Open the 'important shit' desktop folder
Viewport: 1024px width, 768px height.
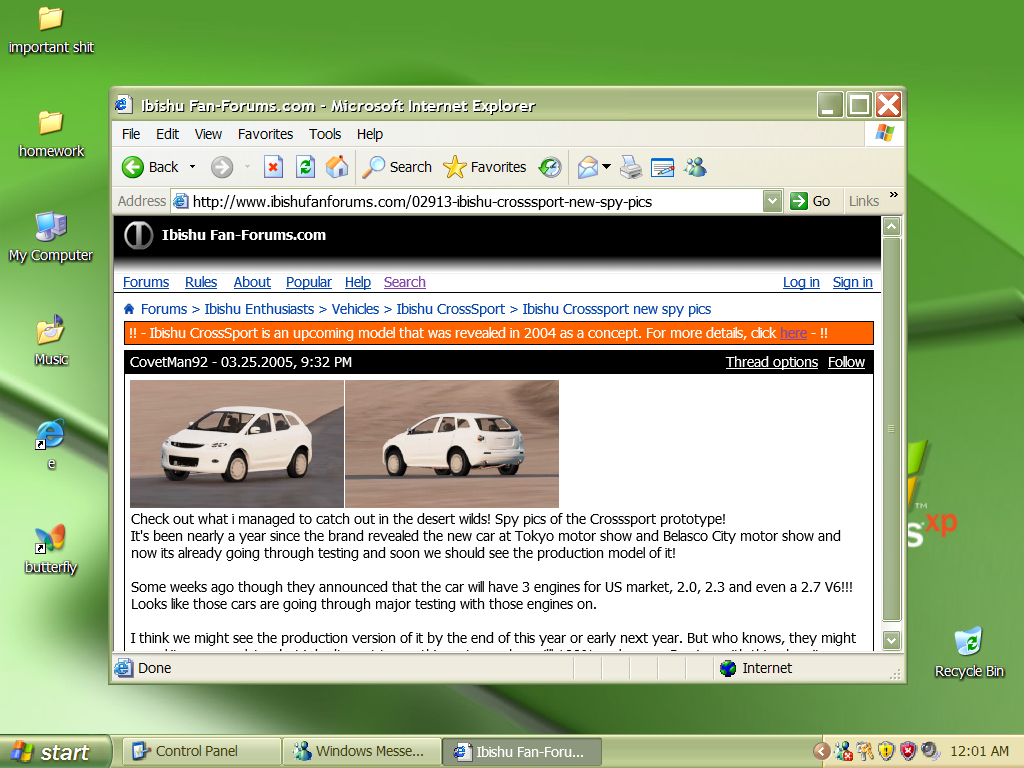(x=51, y=30)
